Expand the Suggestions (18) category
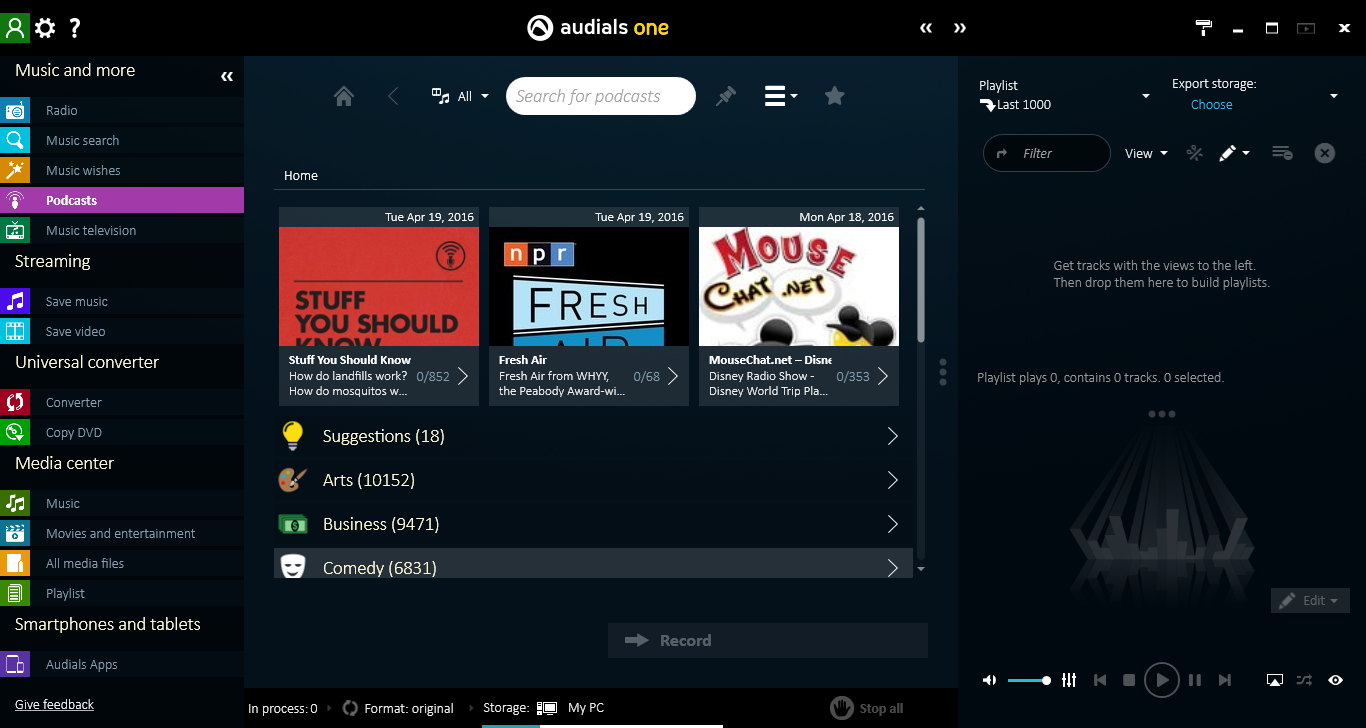The image size is (1366, 728). [x=593, y=436]
